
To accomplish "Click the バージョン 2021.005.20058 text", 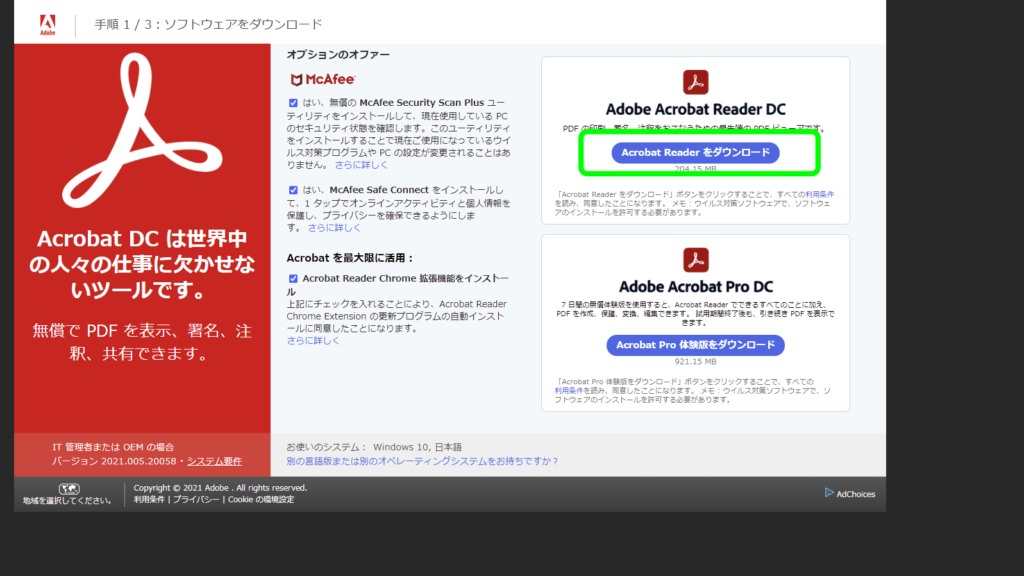I will coord(114,461).
